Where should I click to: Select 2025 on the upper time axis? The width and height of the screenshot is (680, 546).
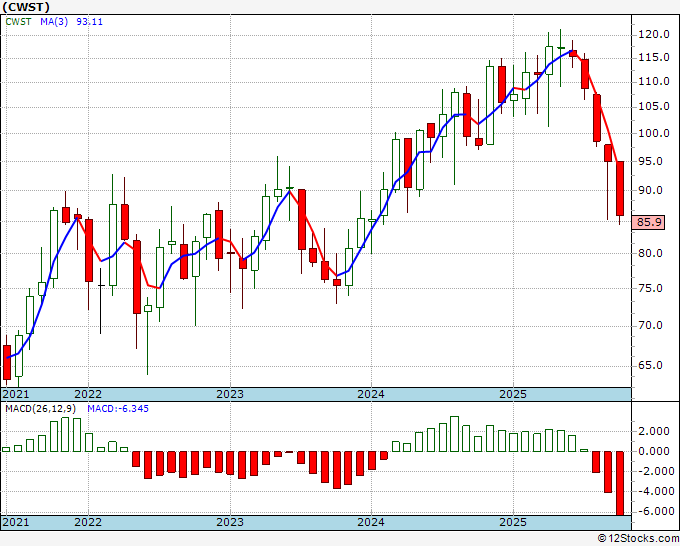tap(513, 394)
